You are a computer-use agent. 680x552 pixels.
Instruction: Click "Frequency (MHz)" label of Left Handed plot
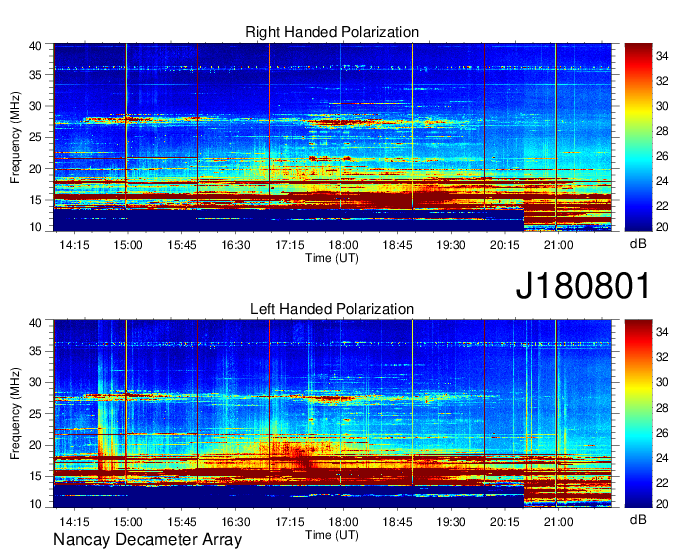tap(15, 414)
